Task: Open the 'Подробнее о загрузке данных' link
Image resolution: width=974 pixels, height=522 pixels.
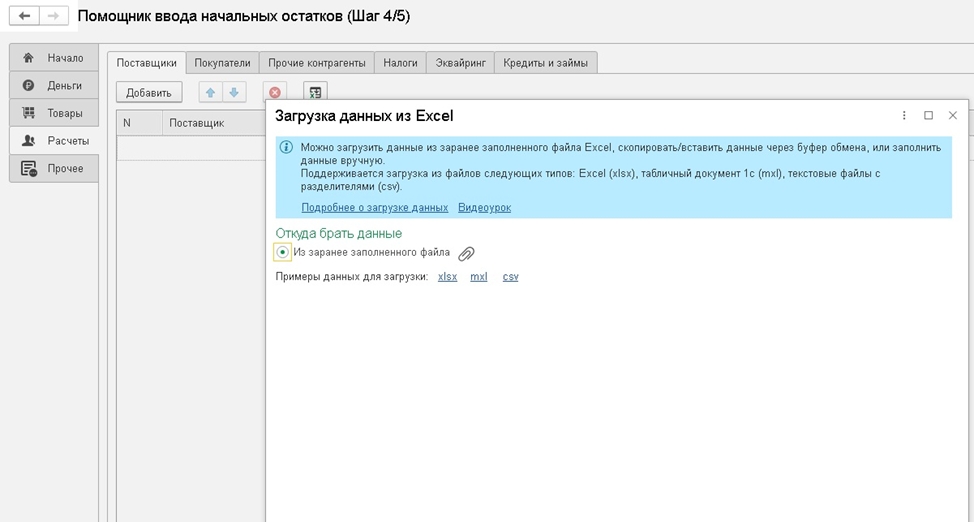Action: coord(375,208)
